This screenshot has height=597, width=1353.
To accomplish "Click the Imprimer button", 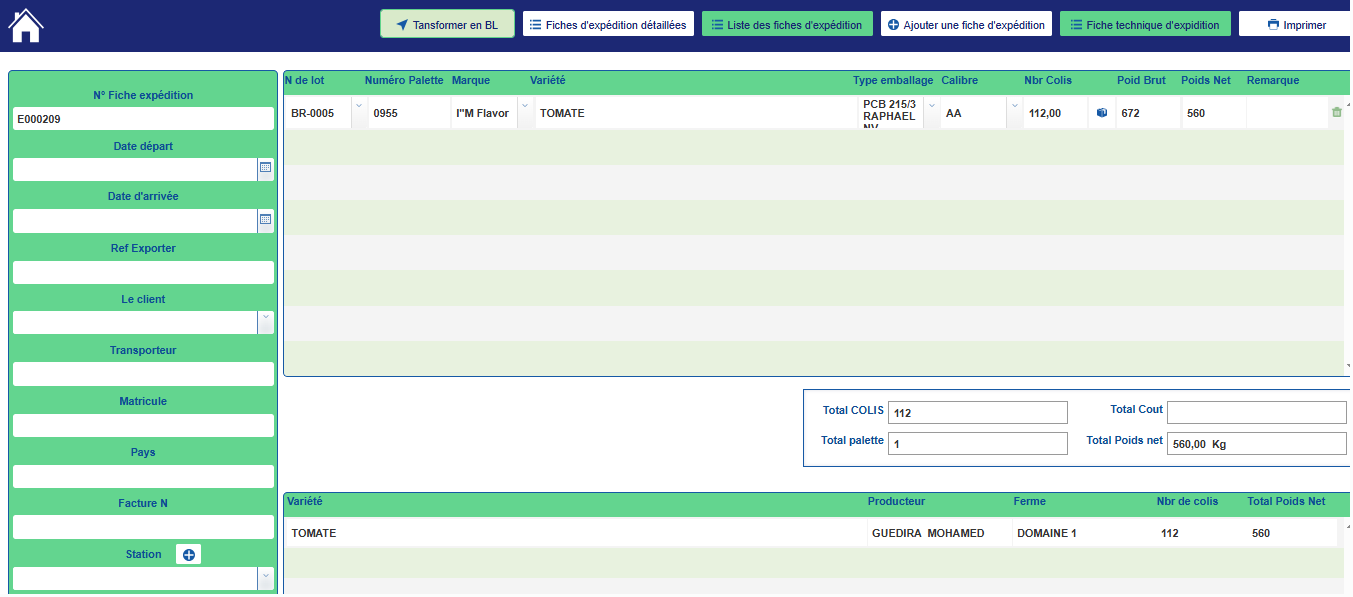I will coord(1296,25).
